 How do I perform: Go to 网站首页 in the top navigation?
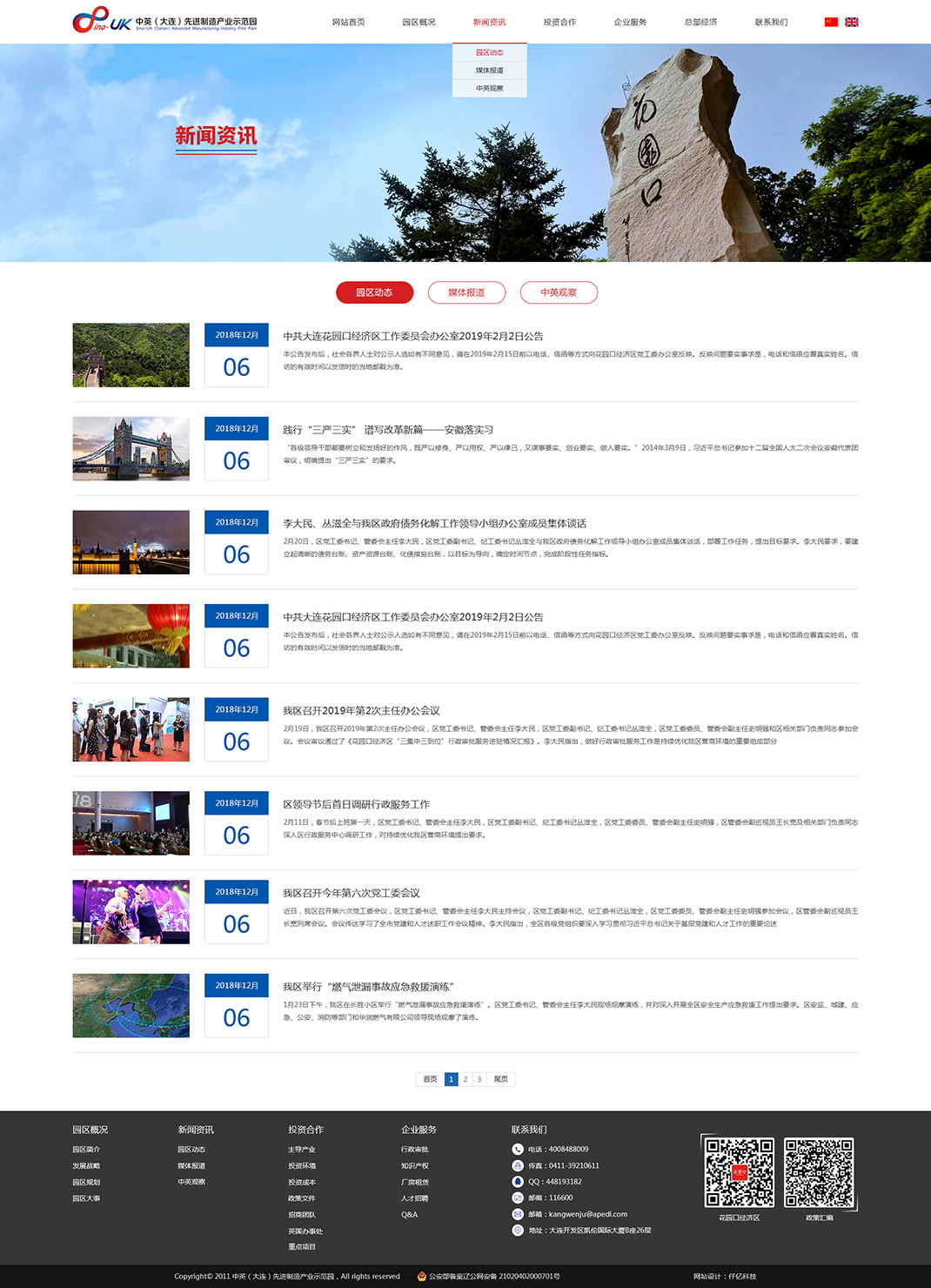(348, 23)
